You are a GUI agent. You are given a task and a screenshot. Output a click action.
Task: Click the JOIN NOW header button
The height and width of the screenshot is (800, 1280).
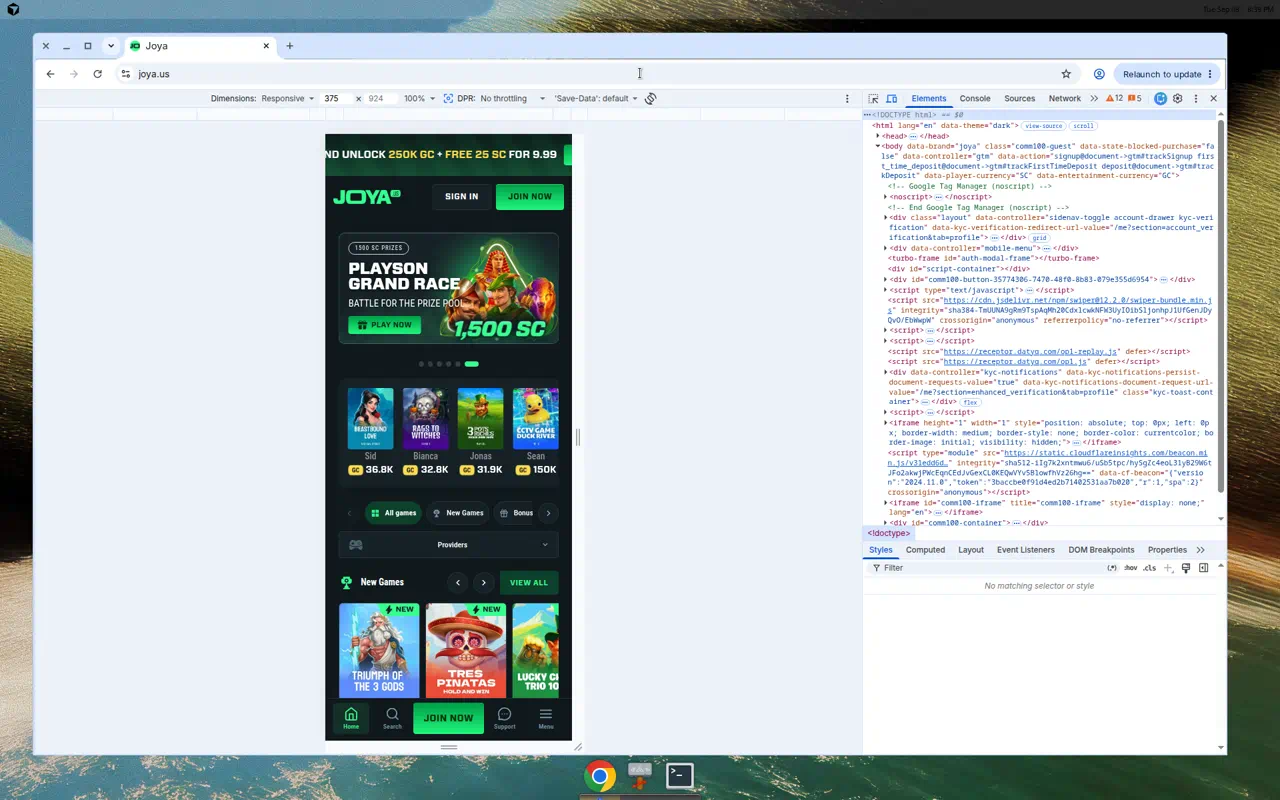pos(530,197)
